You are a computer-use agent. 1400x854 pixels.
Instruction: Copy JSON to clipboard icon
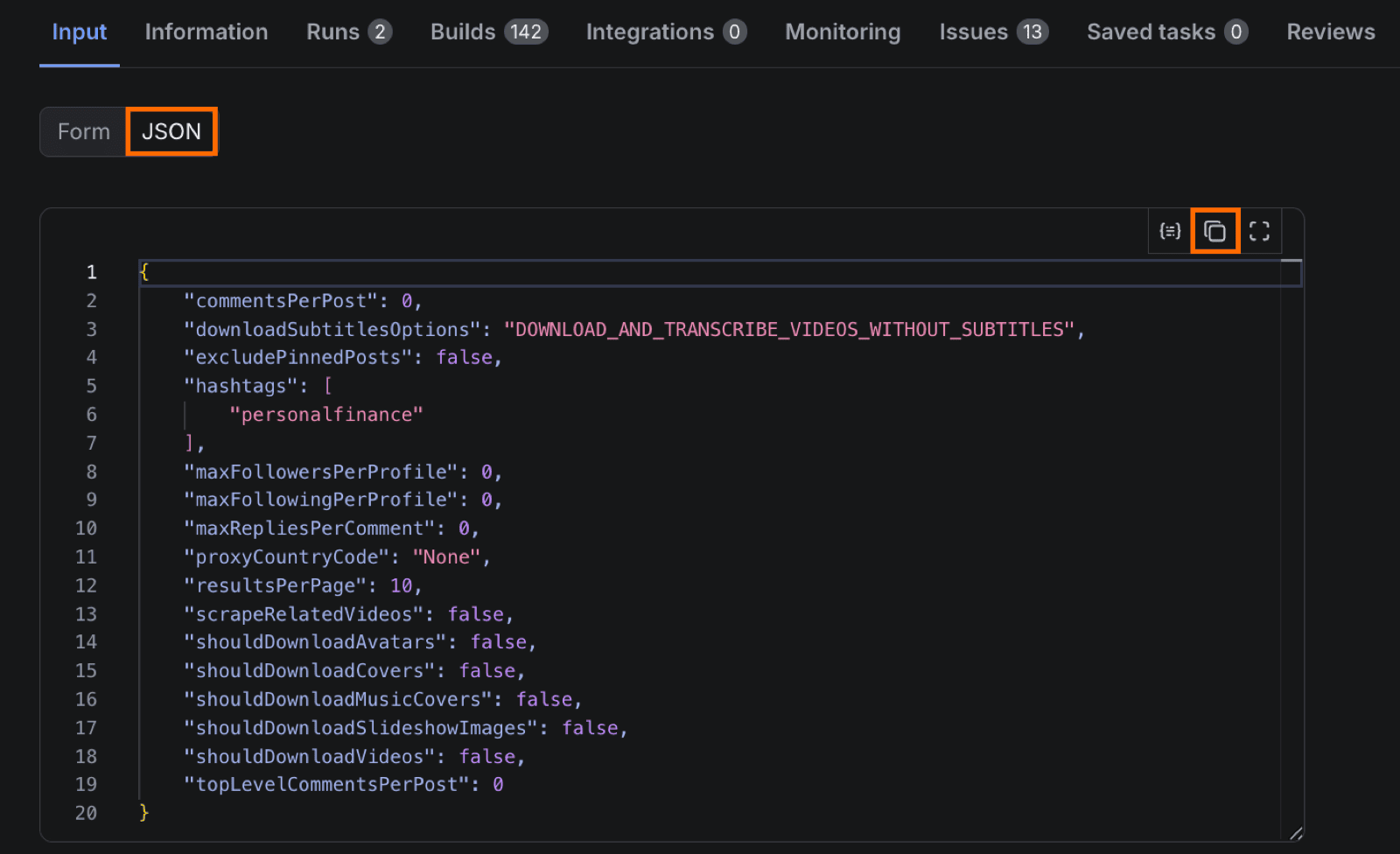point(1214,231)
